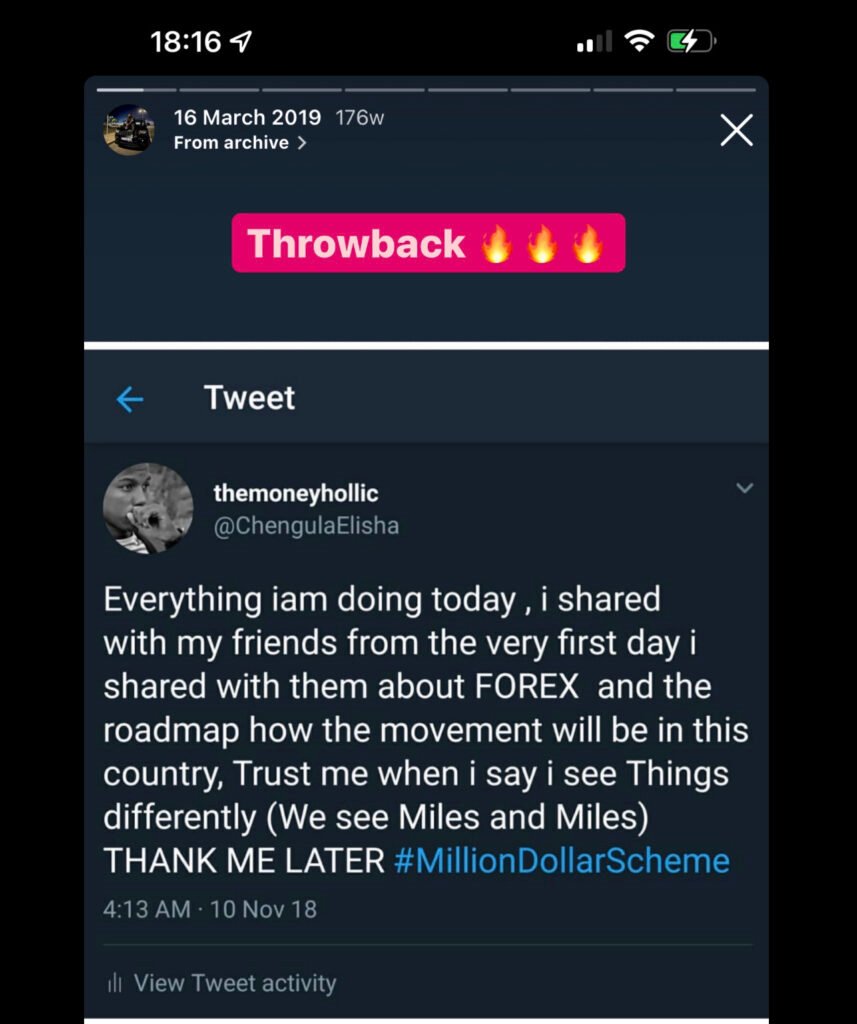Click the location arrow in status bar
Image resolution: width=857 pixels, height=1024 pixels.
241,42
